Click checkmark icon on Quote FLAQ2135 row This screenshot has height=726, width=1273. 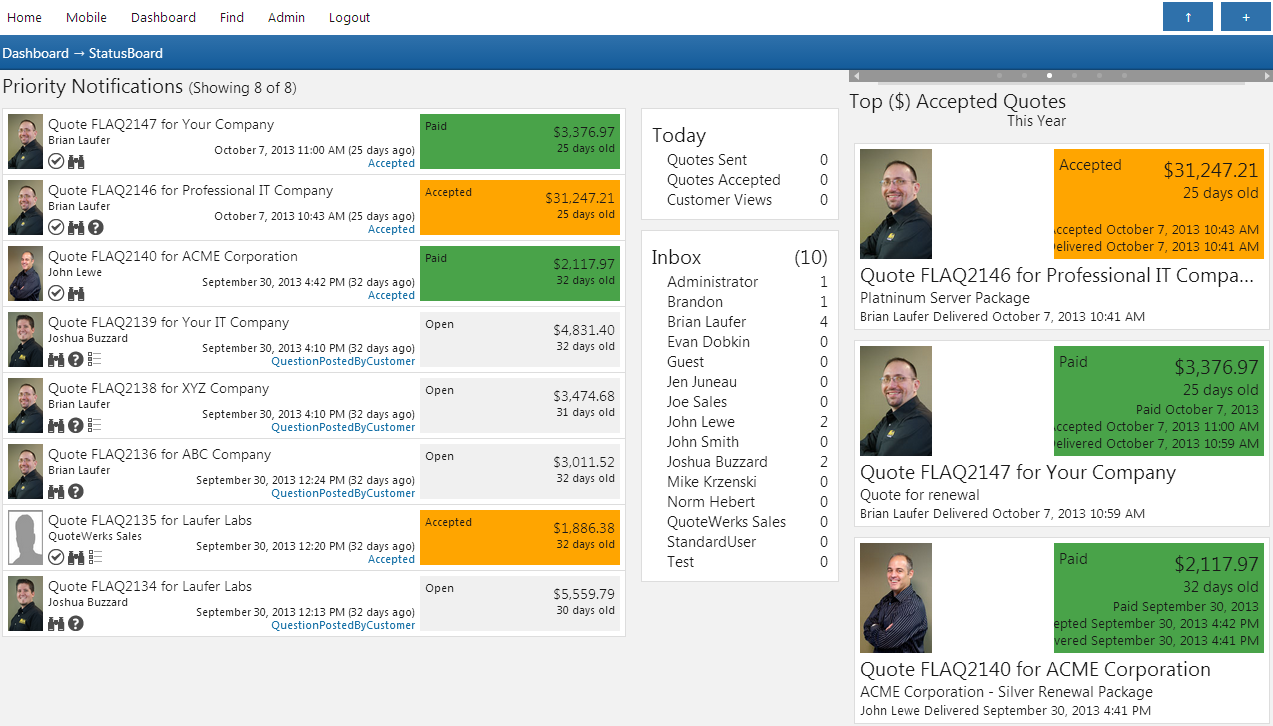(x=56, y=557)
